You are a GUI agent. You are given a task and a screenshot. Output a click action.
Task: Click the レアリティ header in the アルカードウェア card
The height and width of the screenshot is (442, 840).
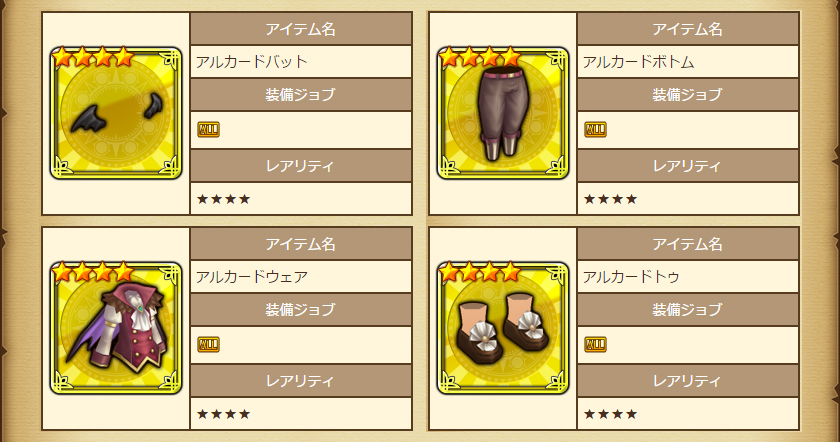tap(301, 380)
